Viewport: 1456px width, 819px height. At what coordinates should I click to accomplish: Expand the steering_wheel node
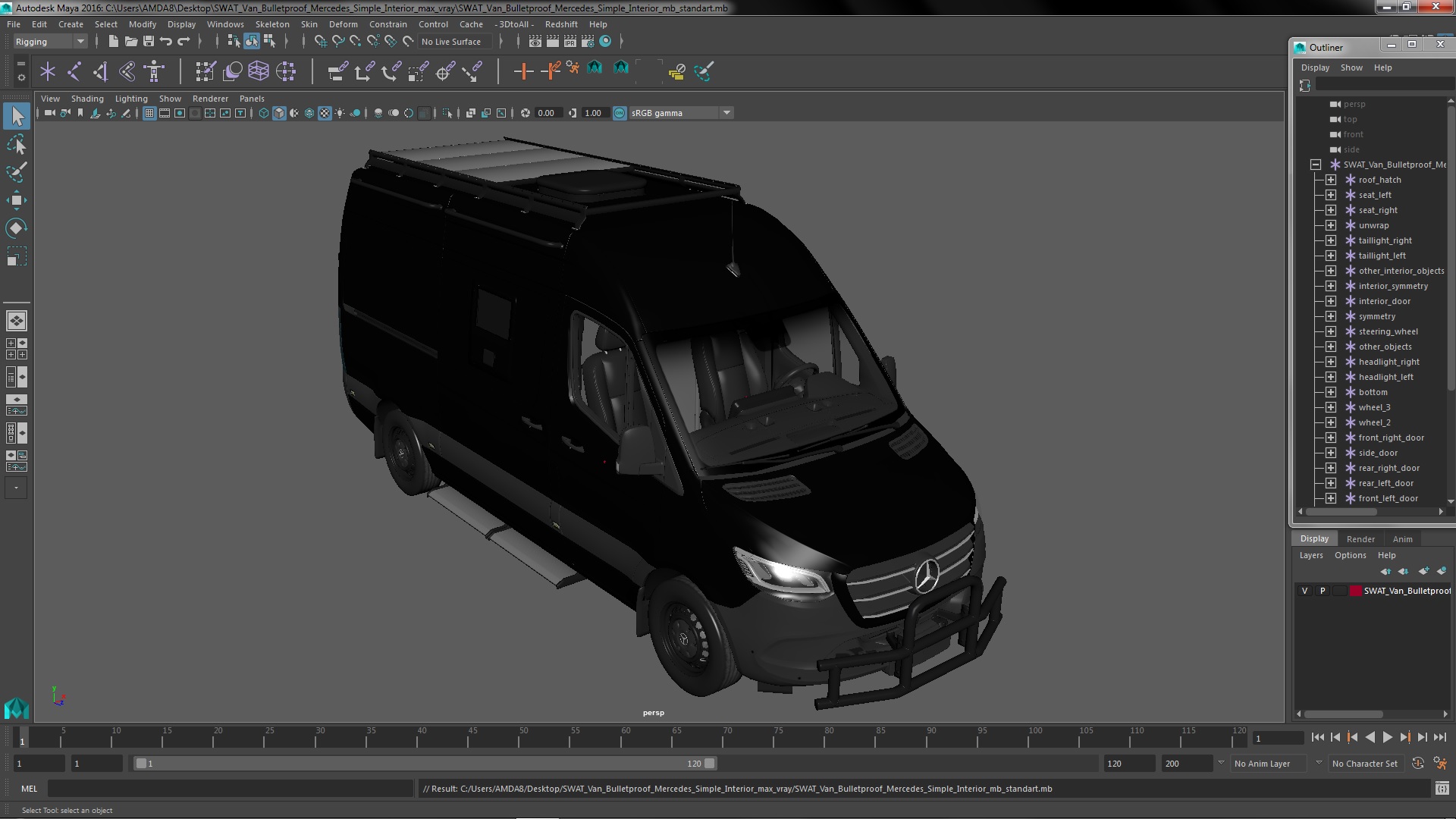click(1331, 331)
